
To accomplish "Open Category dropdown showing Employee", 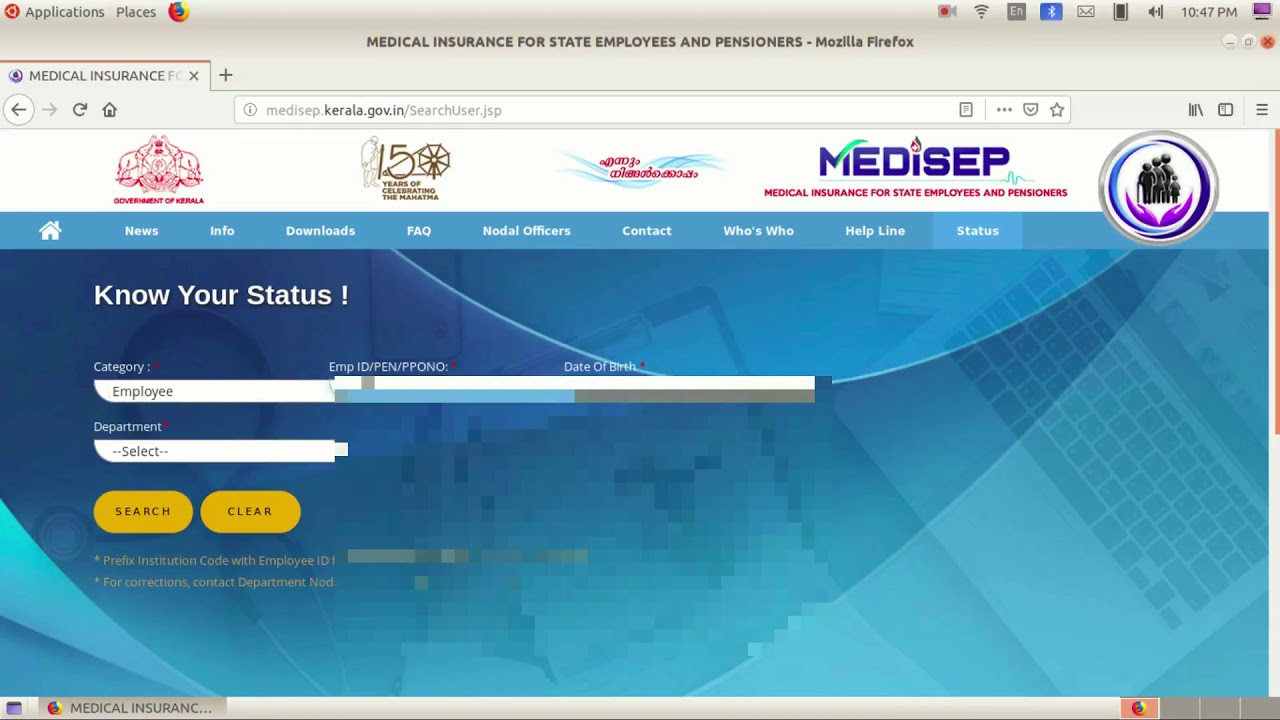I will pos(214,391).
